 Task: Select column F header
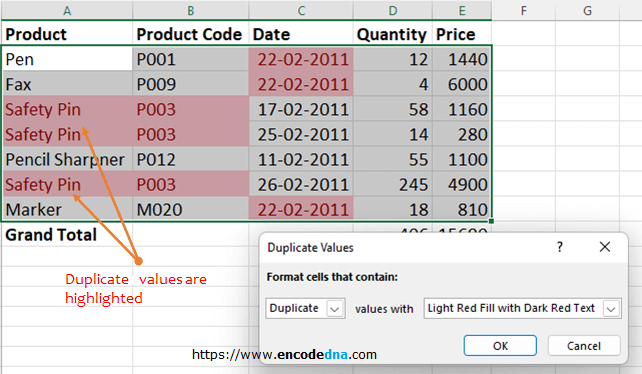524,10
